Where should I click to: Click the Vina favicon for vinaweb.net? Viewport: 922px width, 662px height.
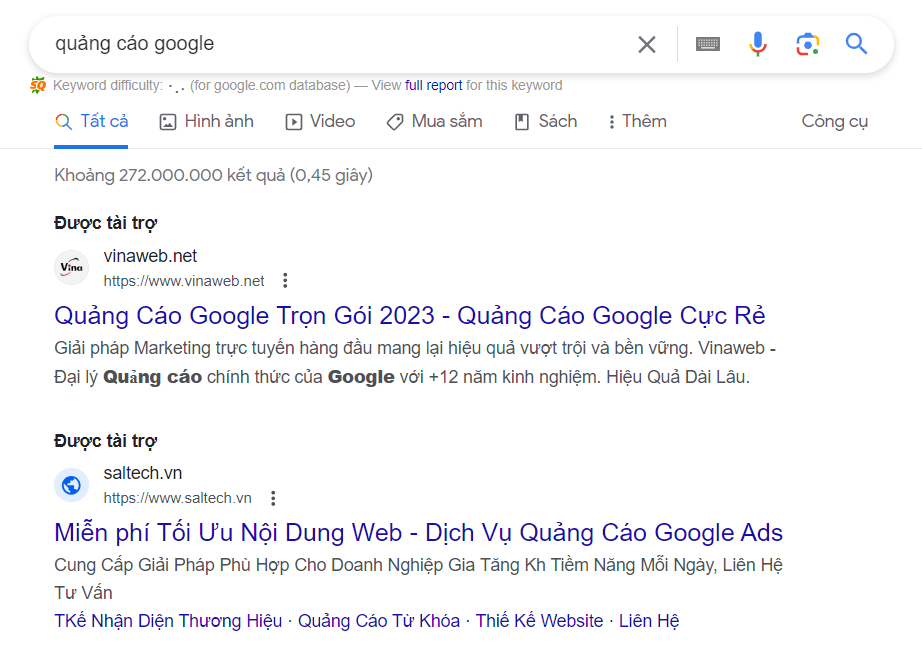point(72,267)
